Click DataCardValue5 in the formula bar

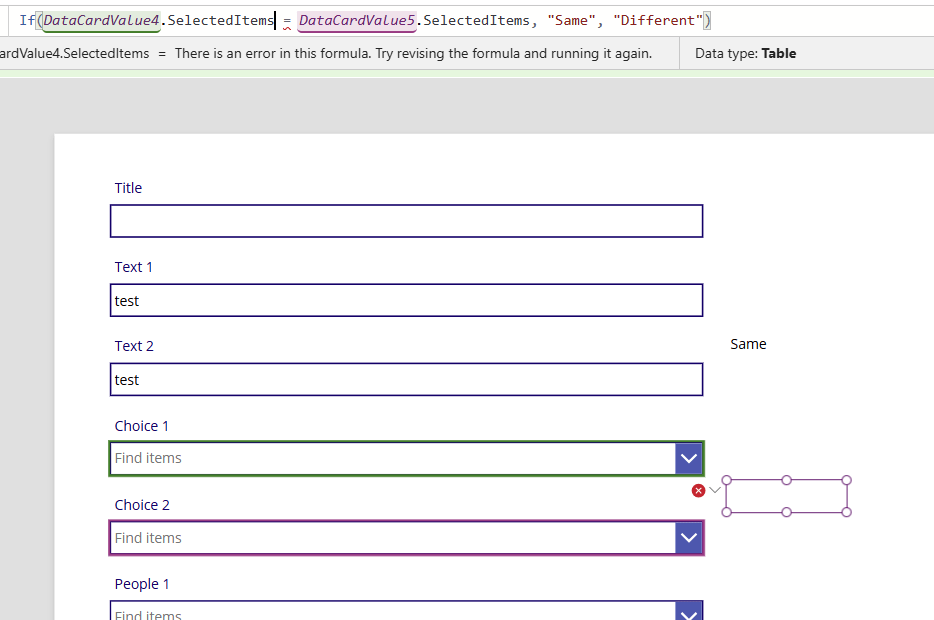point(357,20)
